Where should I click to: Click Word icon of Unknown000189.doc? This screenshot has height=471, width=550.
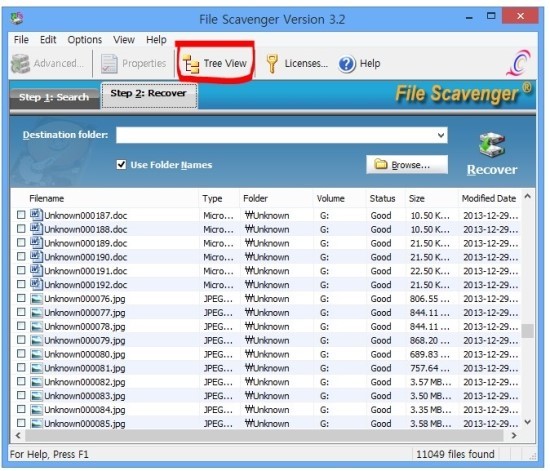(36, 242)
